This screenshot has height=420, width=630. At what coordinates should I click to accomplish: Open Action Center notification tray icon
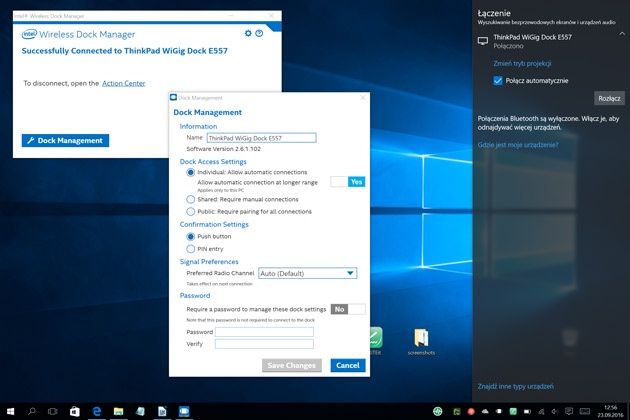coord(569,411)
